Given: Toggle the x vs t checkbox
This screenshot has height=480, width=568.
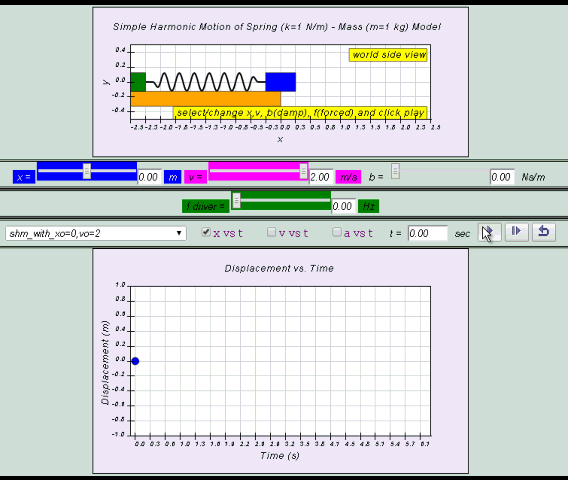Looking at the screenshot, I should (x=206, y=232).
